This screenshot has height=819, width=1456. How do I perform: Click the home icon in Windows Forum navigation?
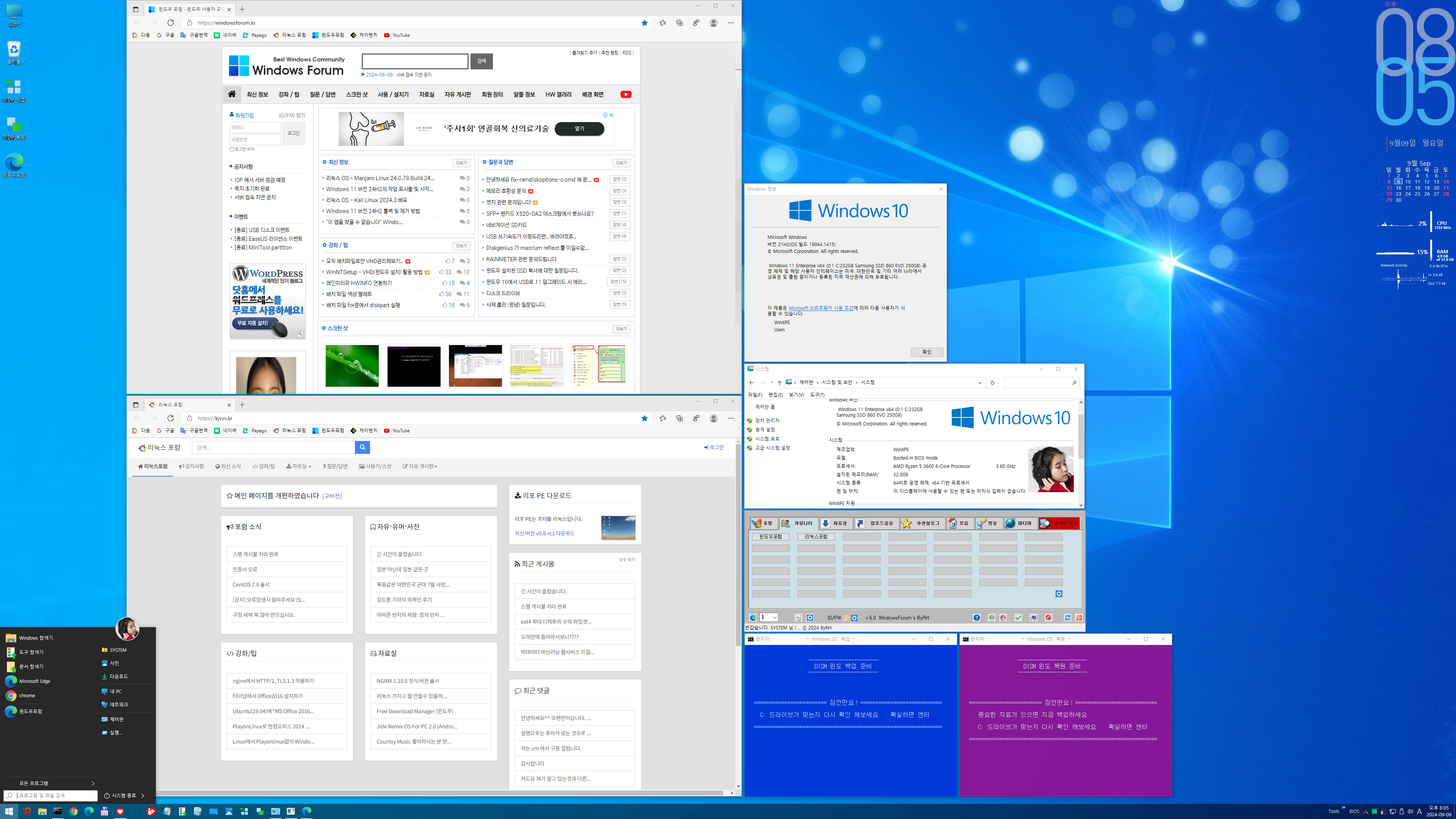click(x=232, y=94)
